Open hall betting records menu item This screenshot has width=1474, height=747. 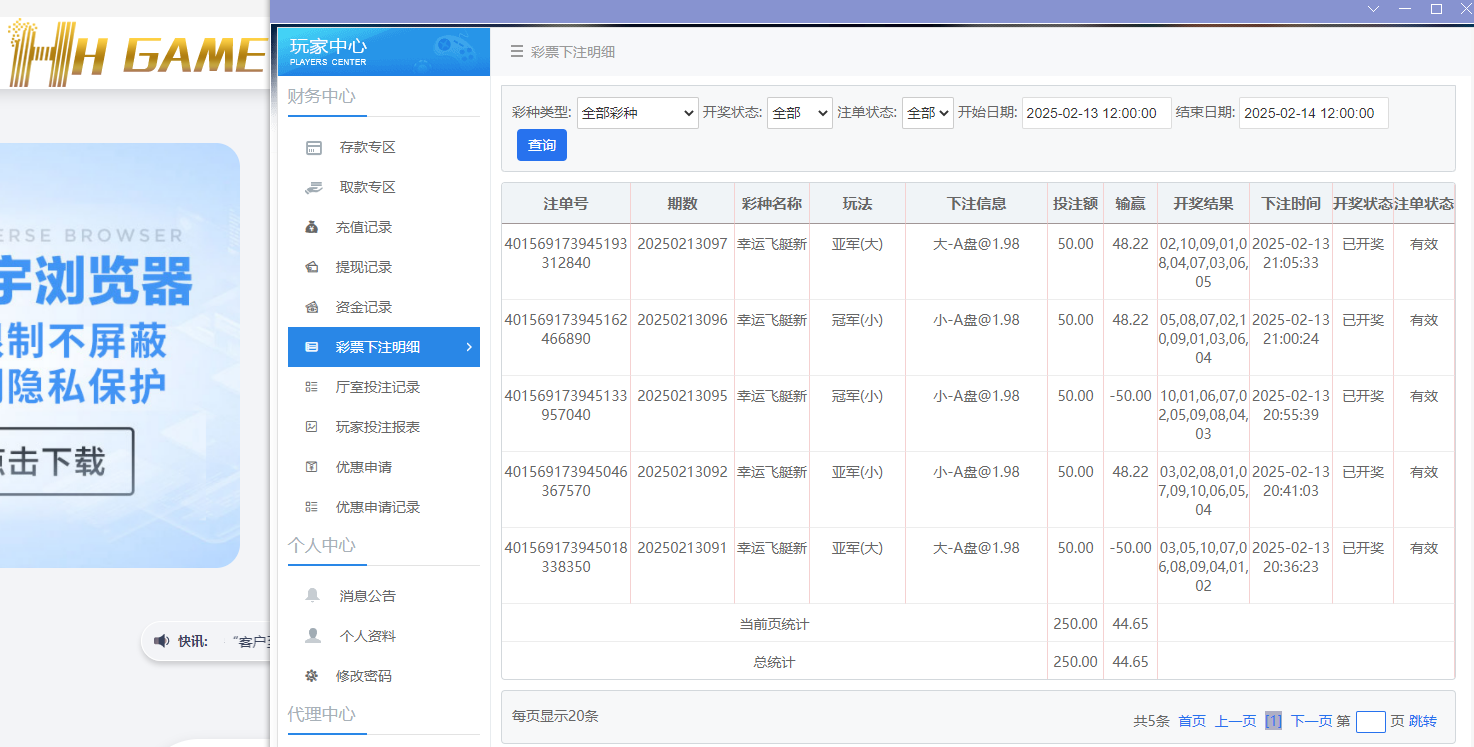click(377, 387)
